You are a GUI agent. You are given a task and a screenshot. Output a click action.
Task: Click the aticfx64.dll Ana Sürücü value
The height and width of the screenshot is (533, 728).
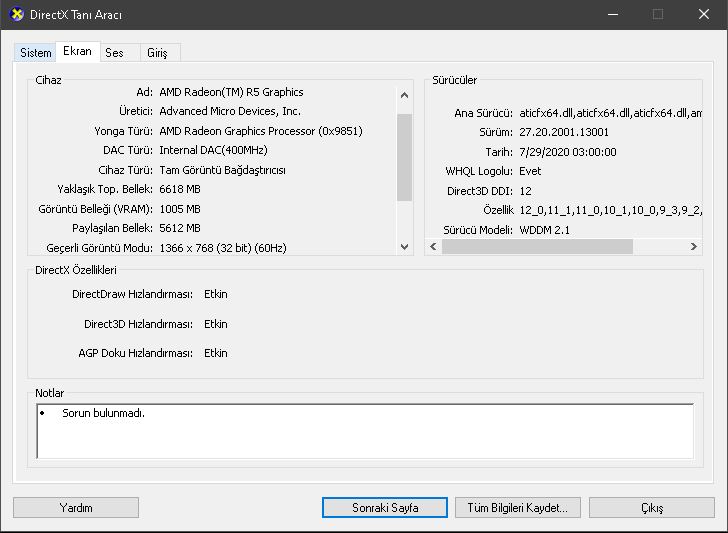coord(610,113)
